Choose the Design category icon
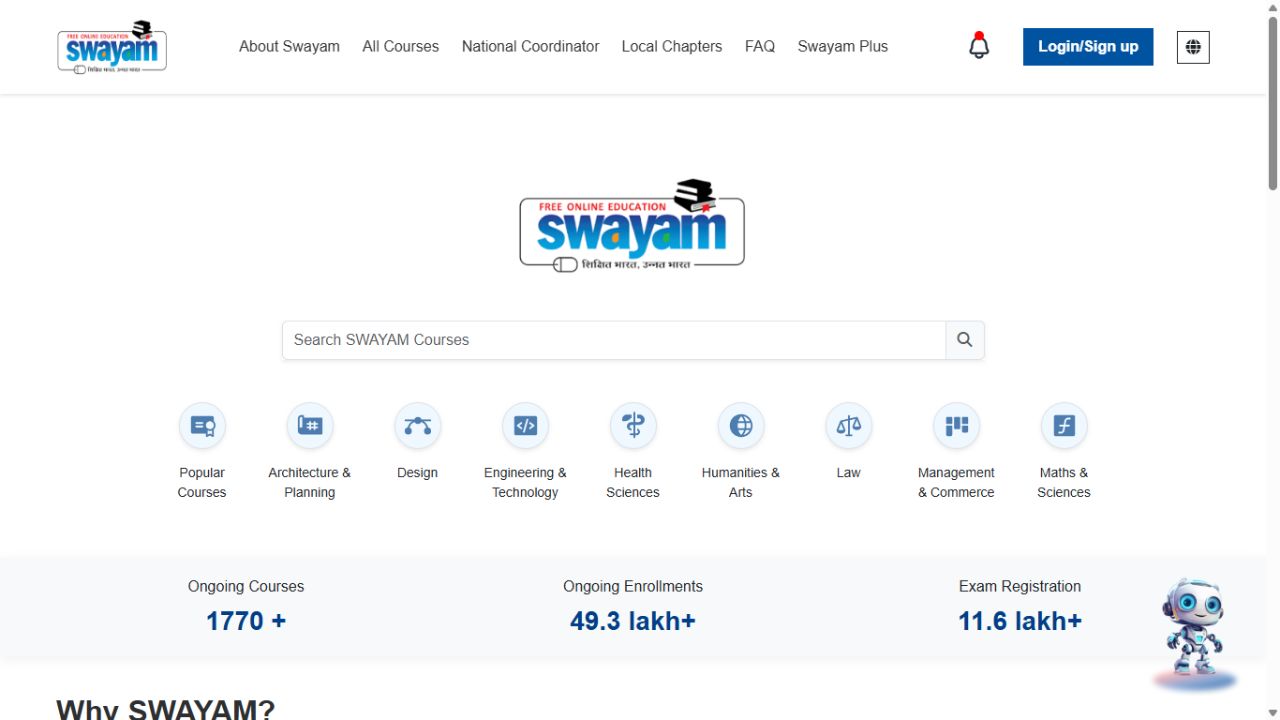Viewport: 1280px width, 720px height. tap(417, 426)
